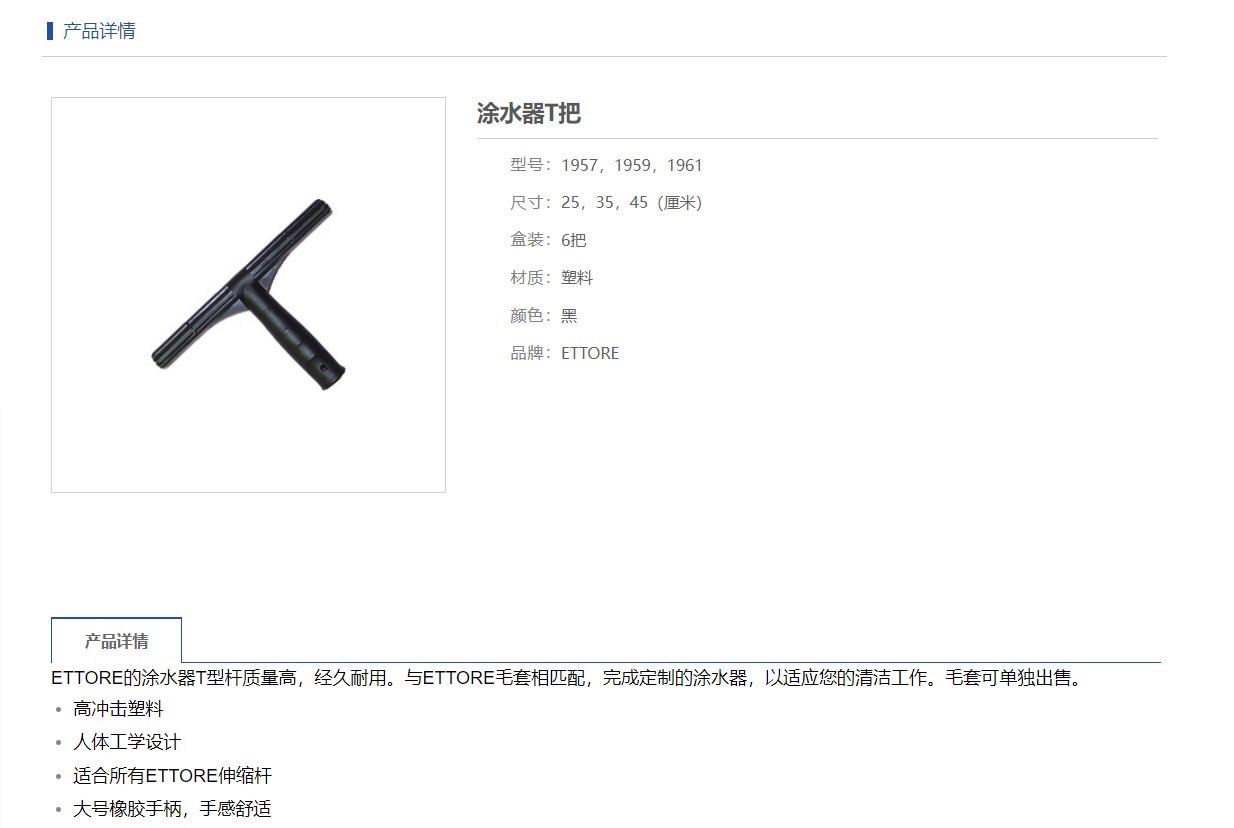Click the bullet item 人体工学设计

pyautogui.click(x=127, y=742)
